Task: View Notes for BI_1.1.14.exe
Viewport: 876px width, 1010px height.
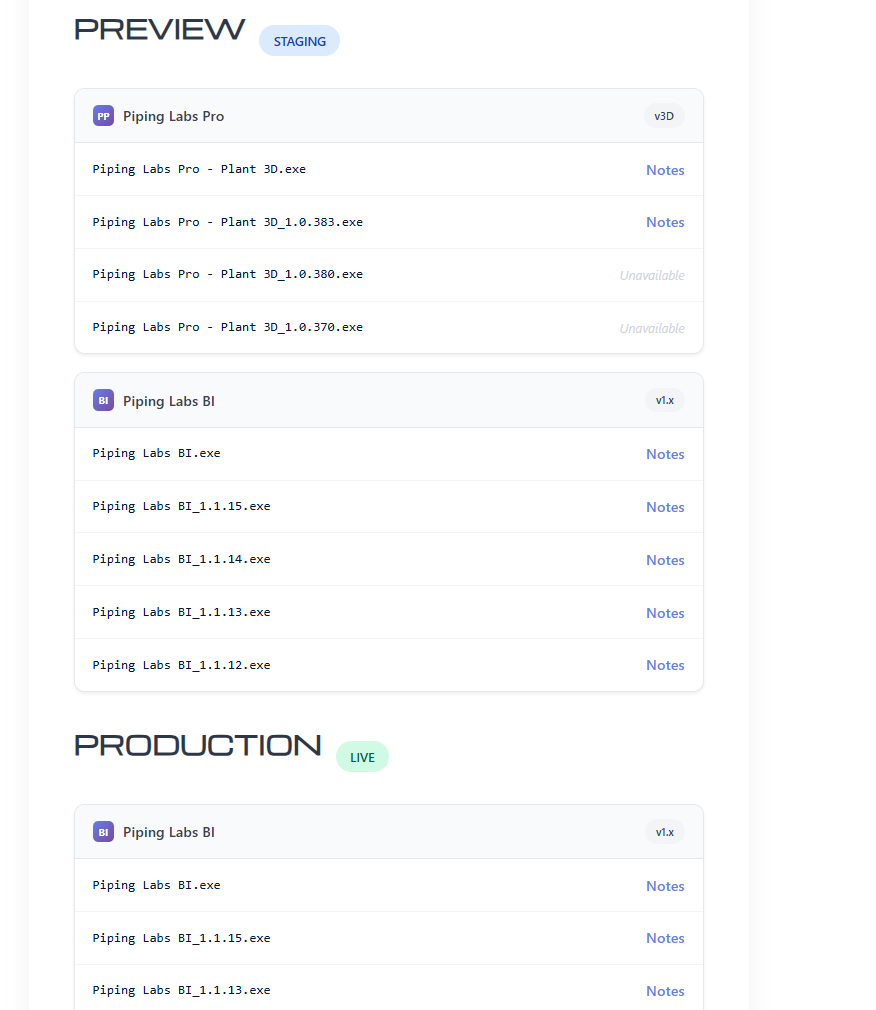Action: (665, 560)
